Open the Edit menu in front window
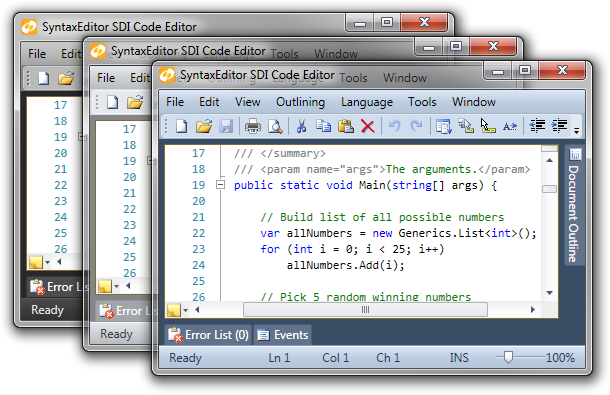 [x=209, y=102]
